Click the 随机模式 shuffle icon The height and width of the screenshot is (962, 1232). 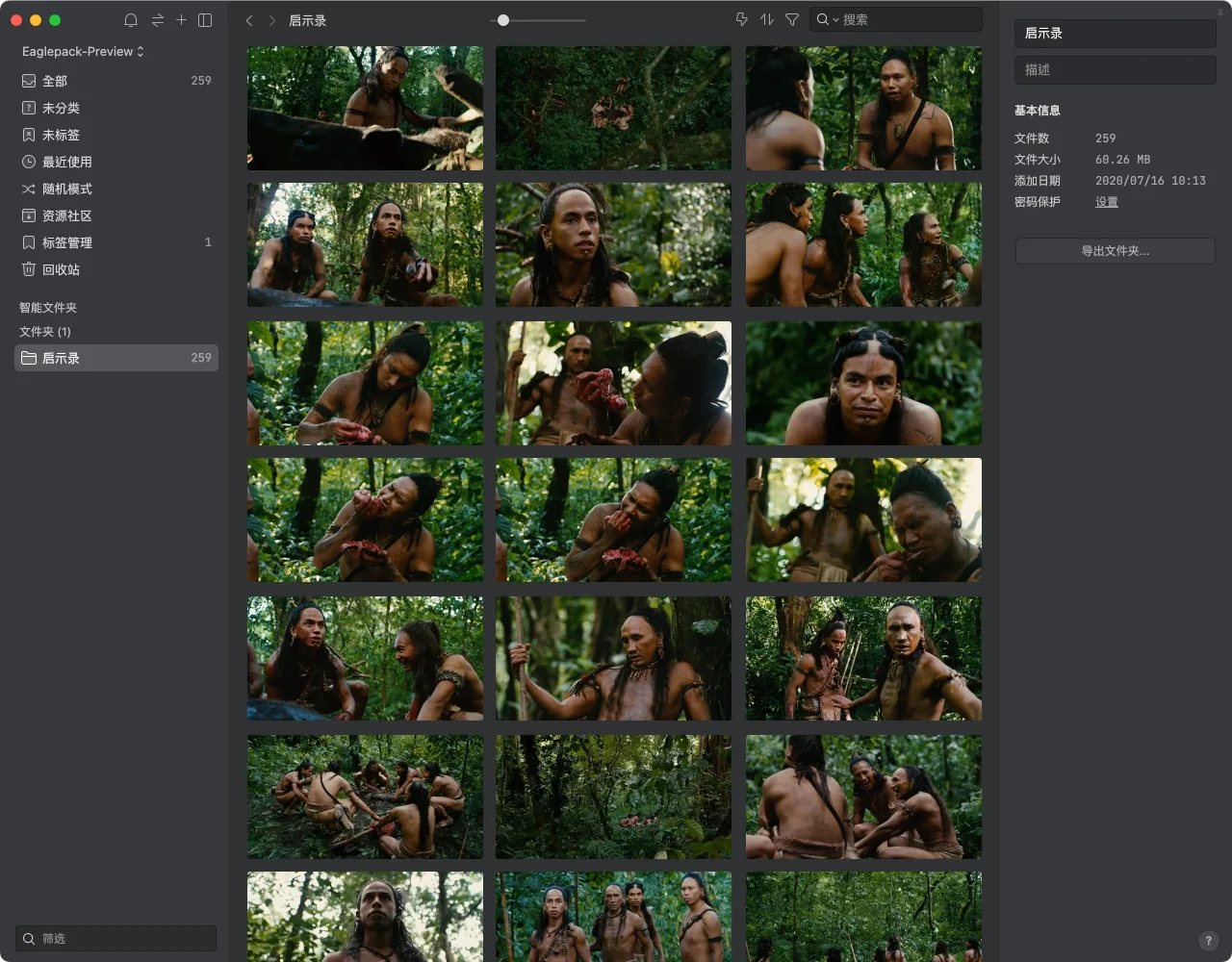point(29,189)
